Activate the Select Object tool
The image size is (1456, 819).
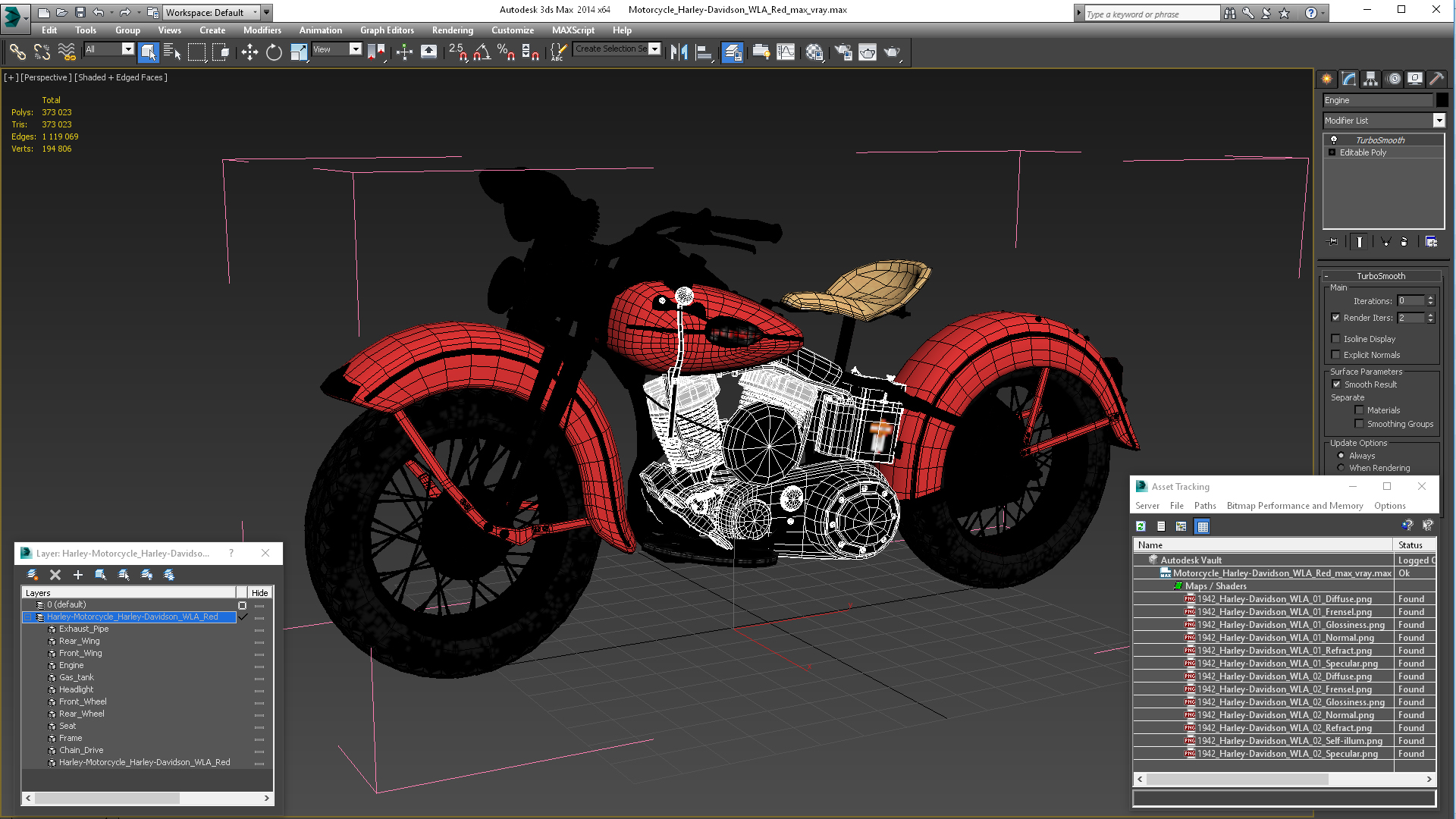149,52
